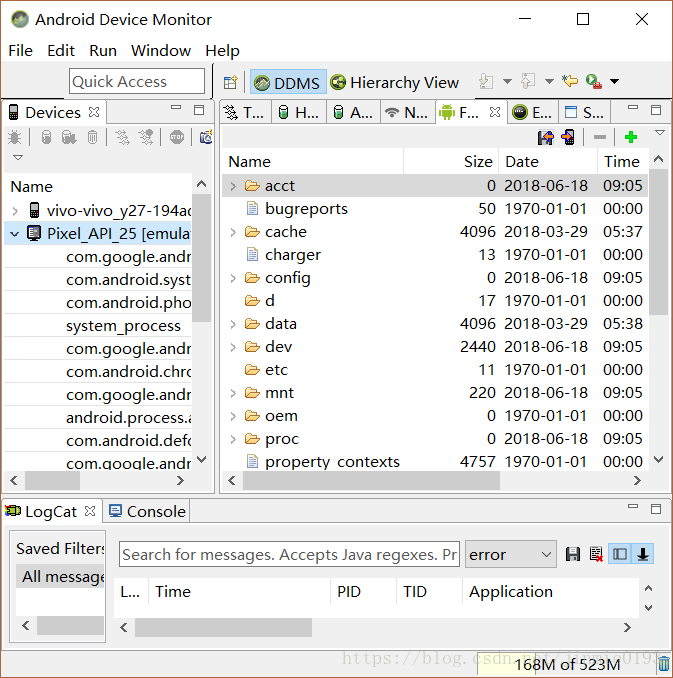Viewport: 673px width, 678px height.
Task: Select the system_process entry
Action: pyautogui.click(x=123, y=326)
